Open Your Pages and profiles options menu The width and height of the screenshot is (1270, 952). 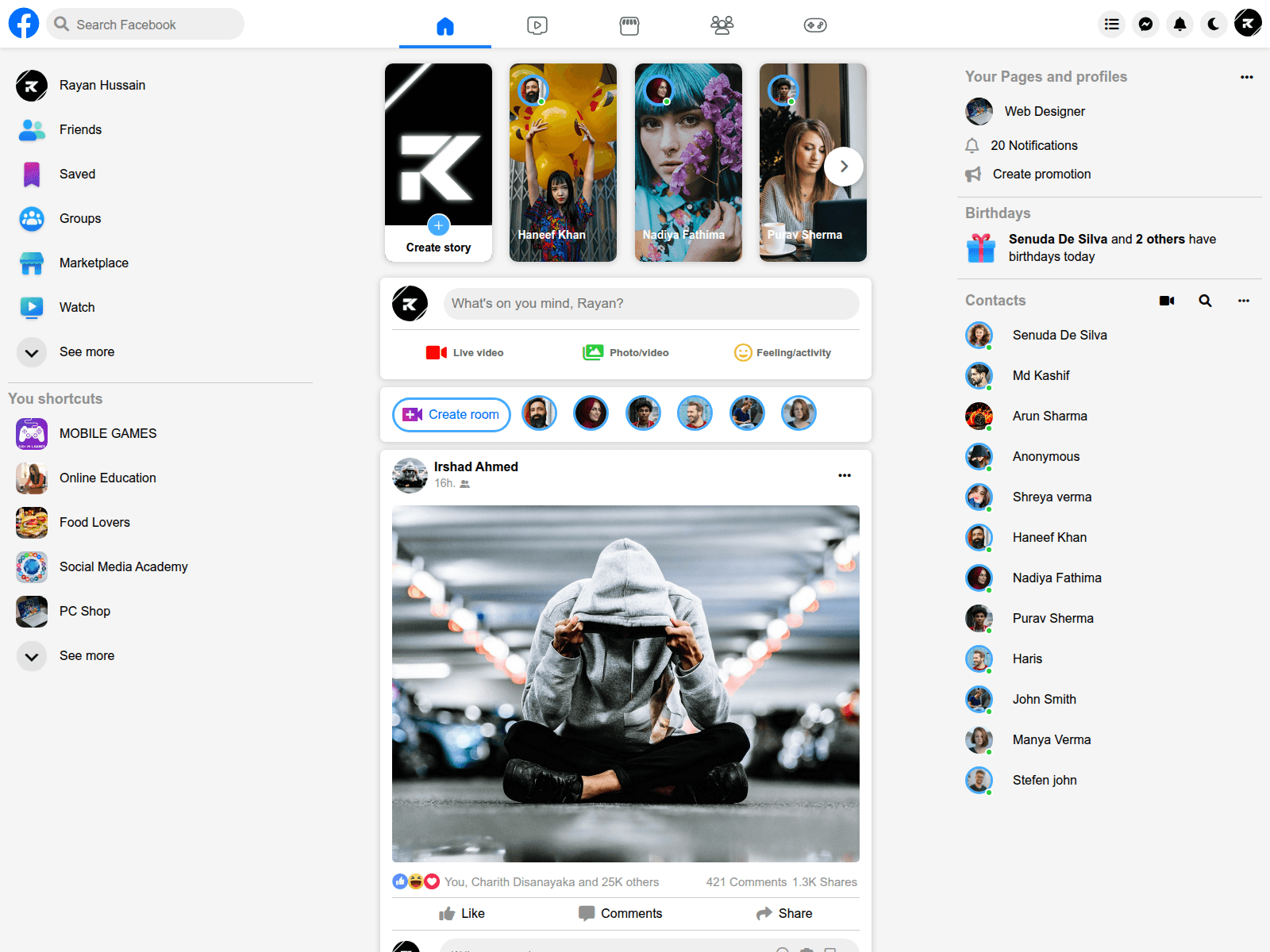pos(1246,77)
